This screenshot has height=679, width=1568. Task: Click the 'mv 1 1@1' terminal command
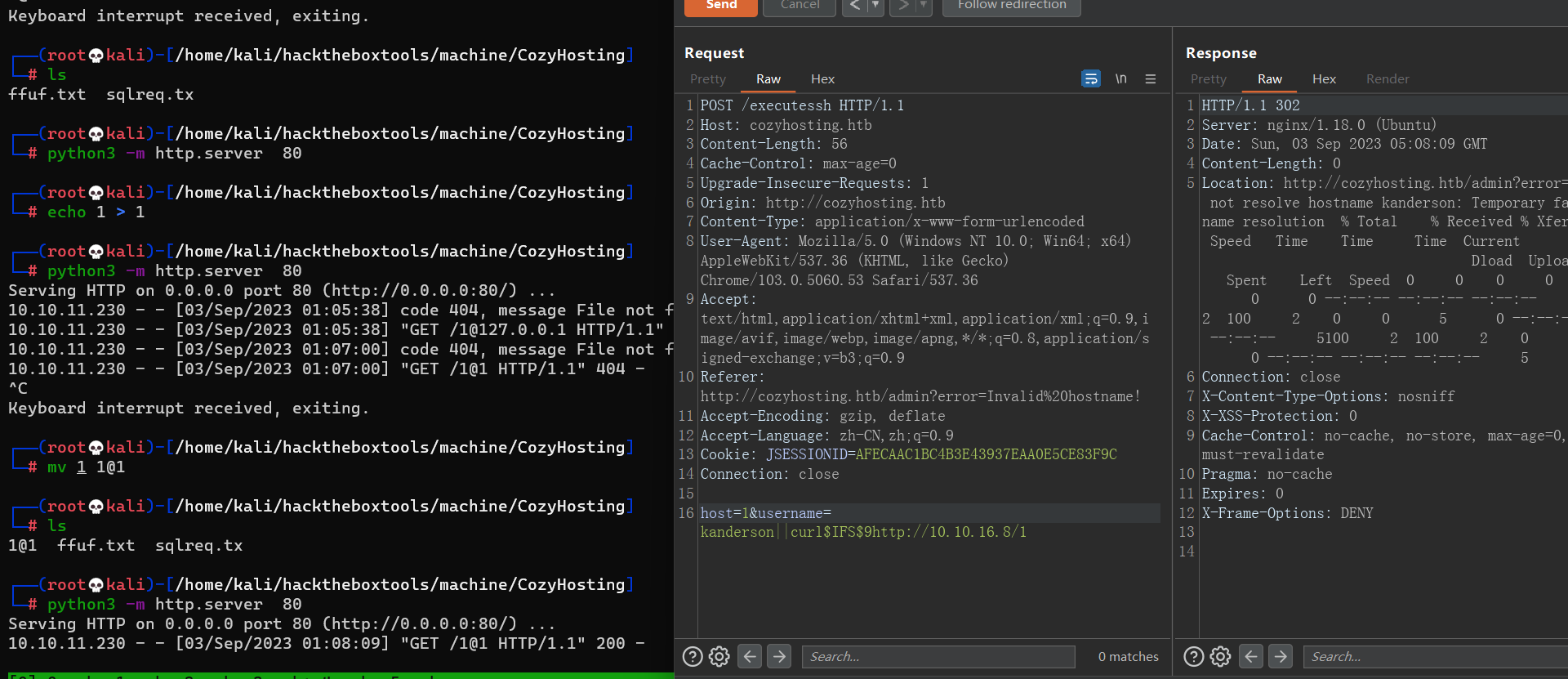[86, 467]
